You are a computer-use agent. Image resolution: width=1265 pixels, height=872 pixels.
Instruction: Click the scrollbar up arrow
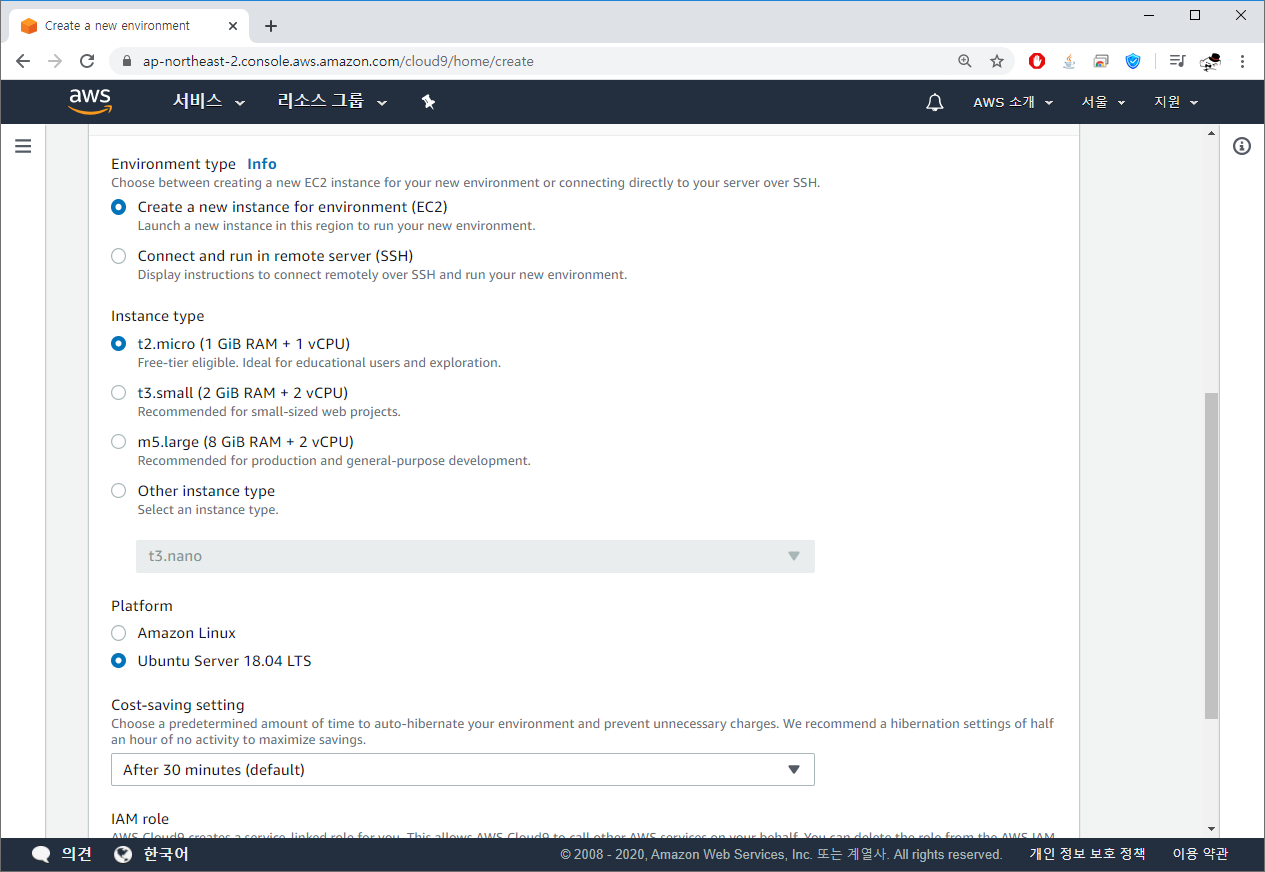tap(1212, 133)
